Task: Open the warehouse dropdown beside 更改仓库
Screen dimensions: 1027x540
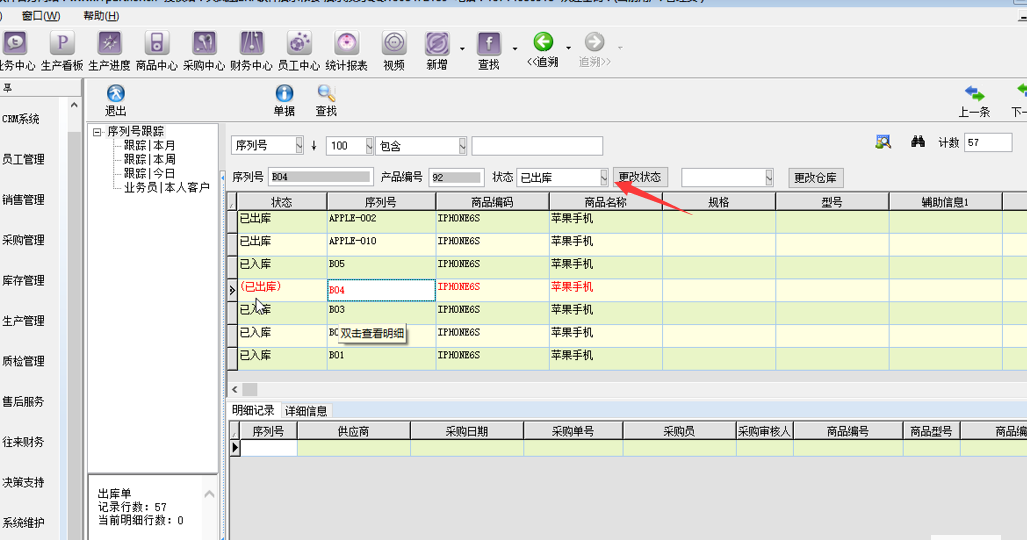Action: tap(768, 177)
